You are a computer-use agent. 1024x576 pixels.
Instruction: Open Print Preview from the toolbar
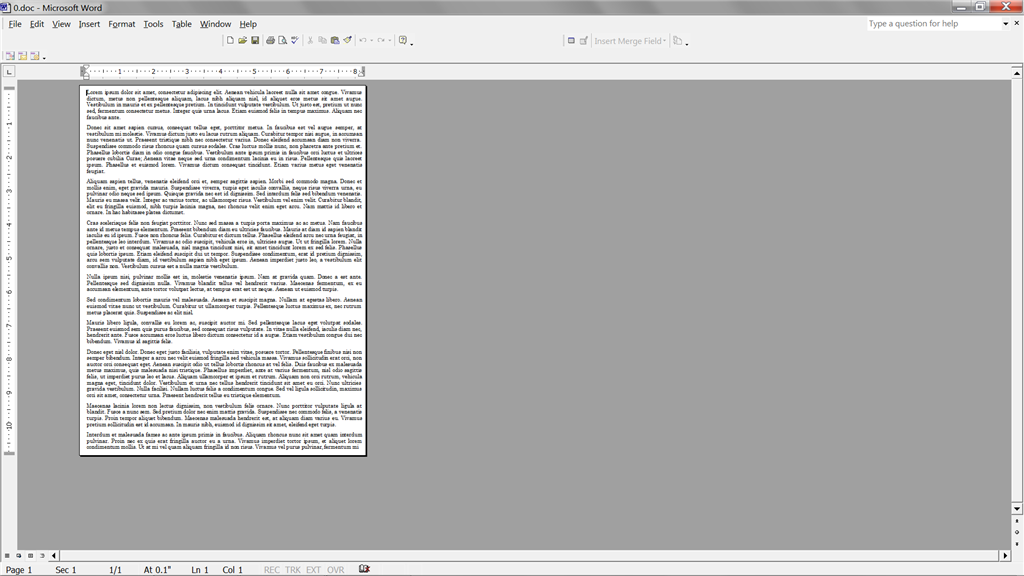(282, 40)
